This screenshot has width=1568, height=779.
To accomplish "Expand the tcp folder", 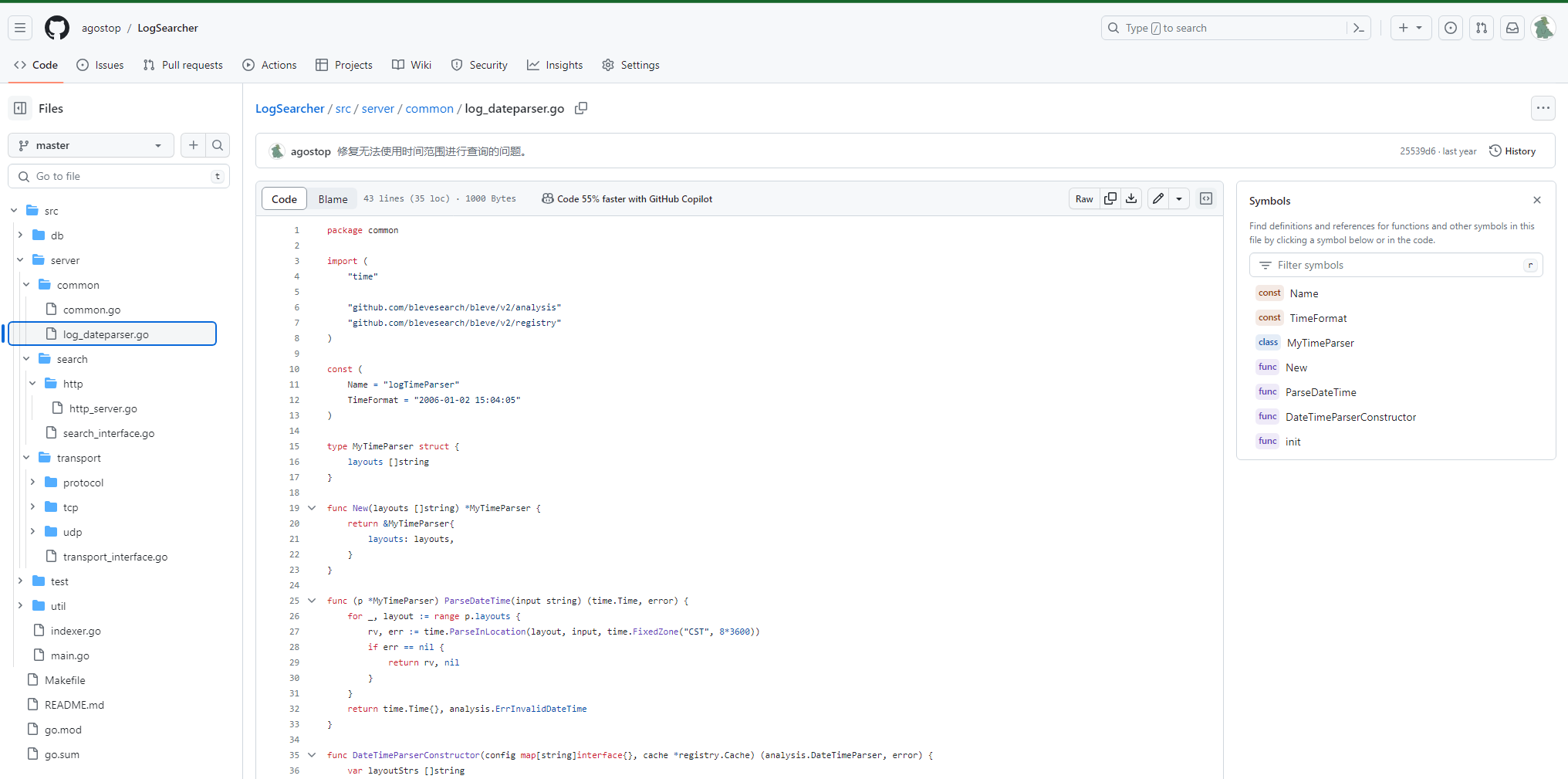I will (x=32, y=507).
